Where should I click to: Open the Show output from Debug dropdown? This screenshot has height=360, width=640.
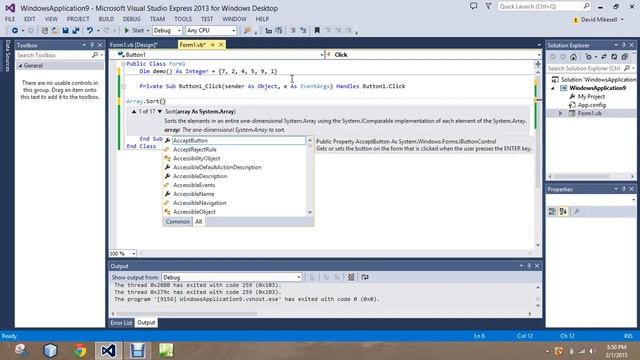231,277
